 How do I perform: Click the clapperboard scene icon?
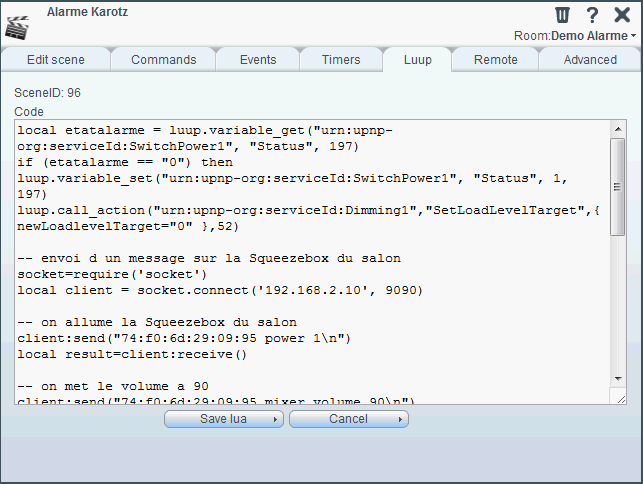pyautogui.click(x=17, y=28)
